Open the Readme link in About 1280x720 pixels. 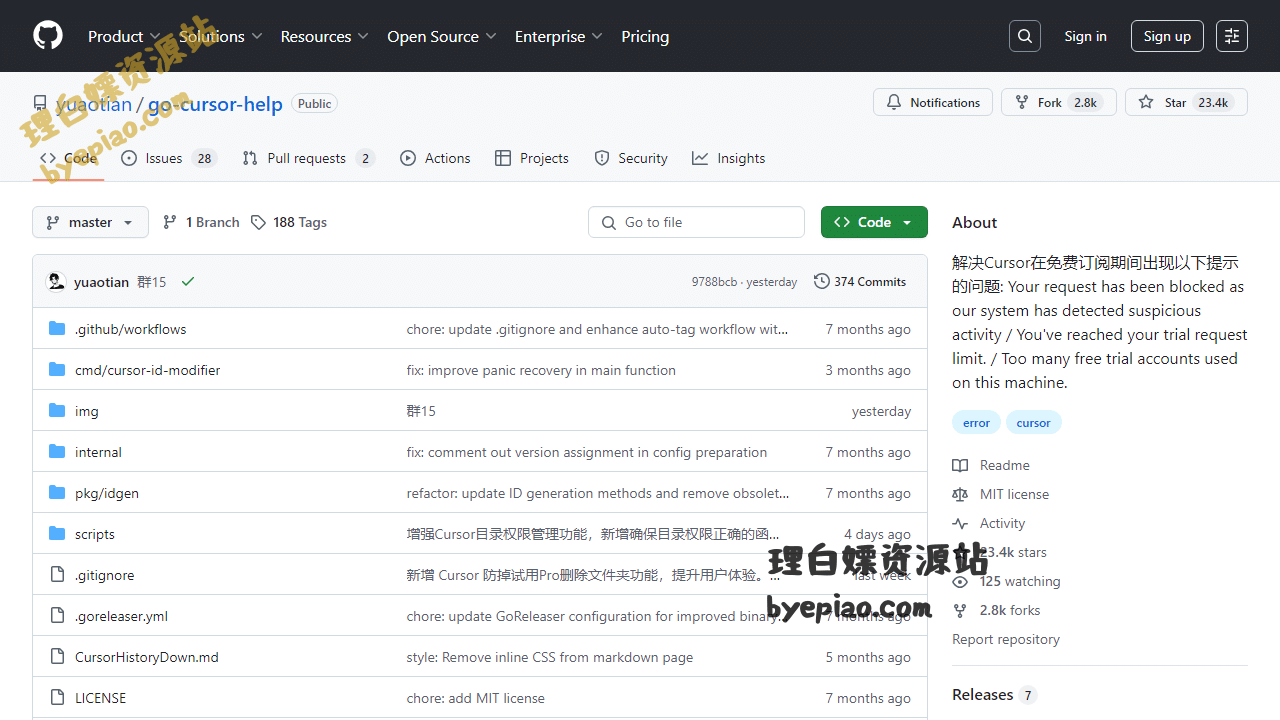click(991, 465)
